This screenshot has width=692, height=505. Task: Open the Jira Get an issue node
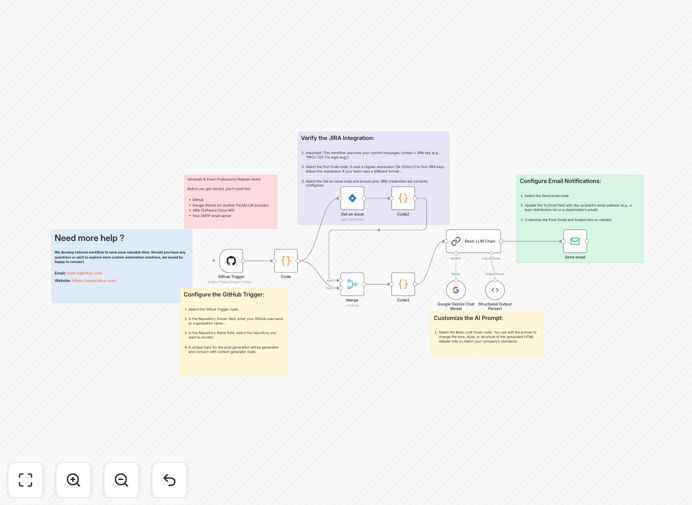click(x=352, y=198)
